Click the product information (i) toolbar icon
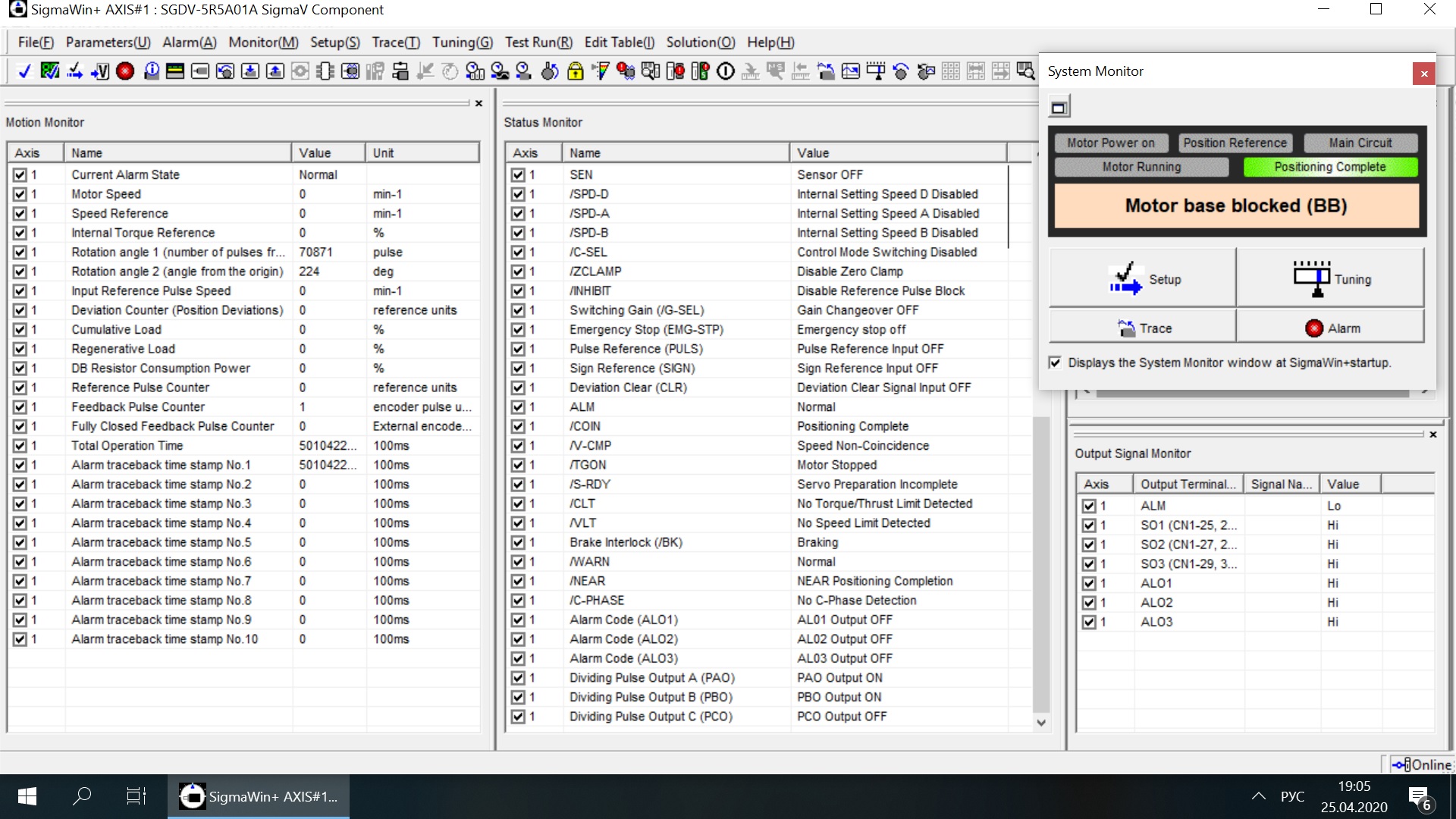Viewport: 1456px width, 819px height. 152,71
